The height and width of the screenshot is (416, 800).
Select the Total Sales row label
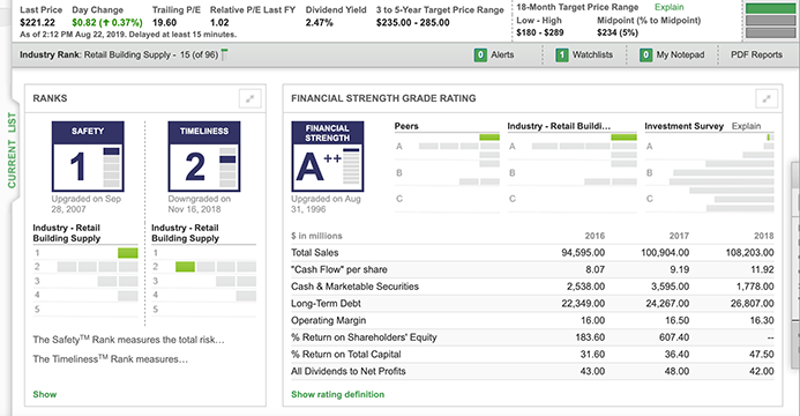(315, 252)
